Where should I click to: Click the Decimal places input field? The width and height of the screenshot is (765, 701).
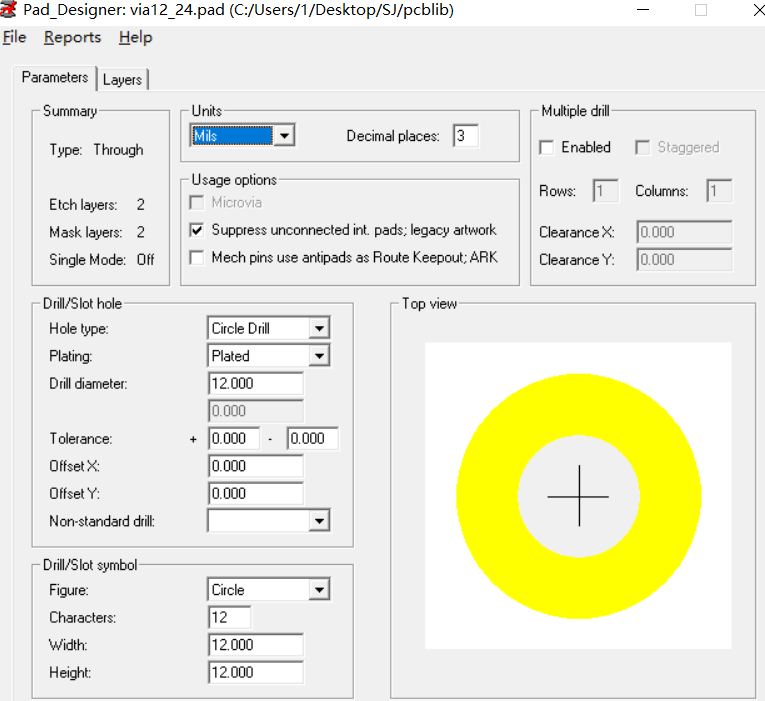tap(465, 136)
